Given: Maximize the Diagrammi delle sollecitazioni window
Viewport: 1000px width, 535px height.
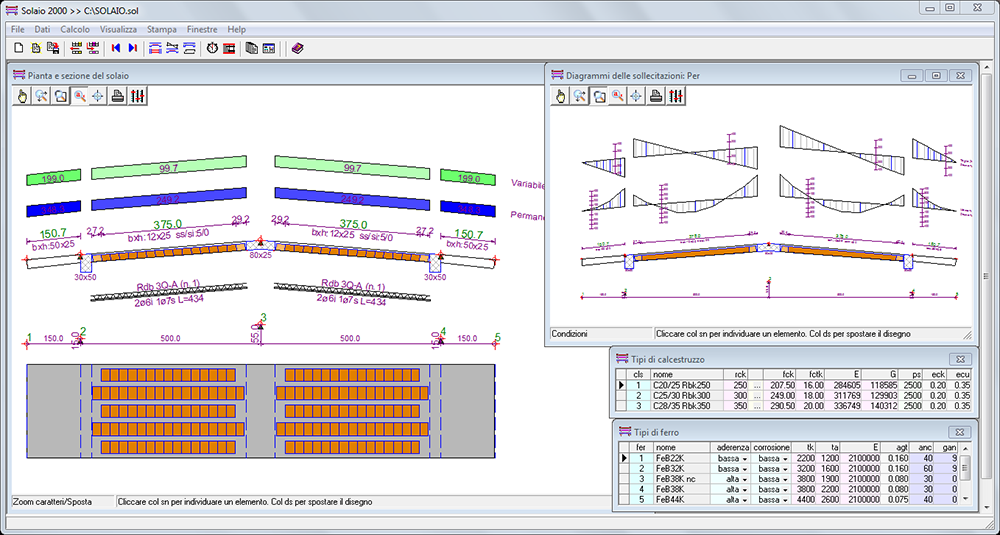Looking at the screenshot, I should [x=936, y=75].
